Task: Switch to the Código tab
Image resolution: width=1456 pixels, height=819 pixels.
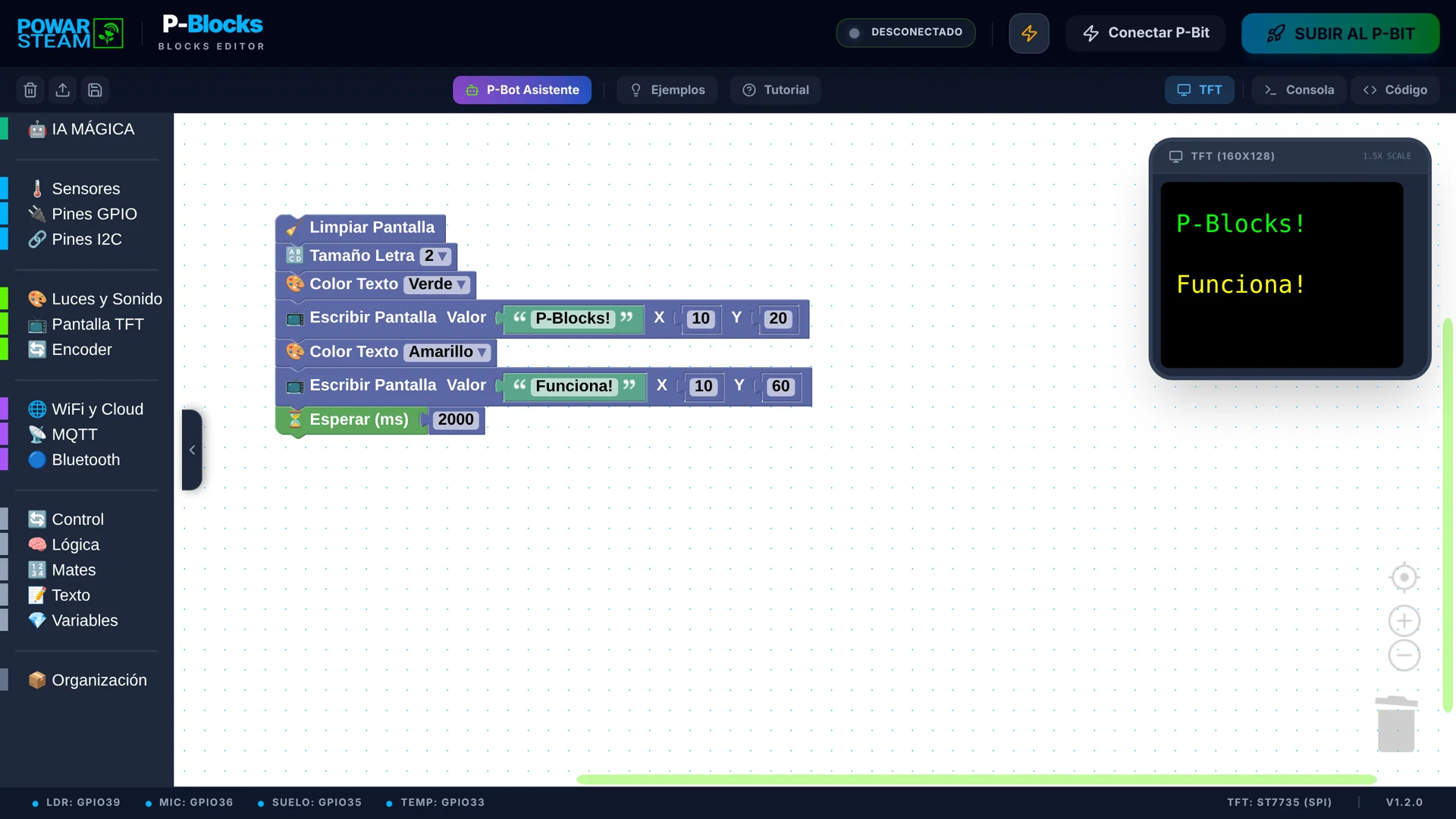Action: point(1395,90)
